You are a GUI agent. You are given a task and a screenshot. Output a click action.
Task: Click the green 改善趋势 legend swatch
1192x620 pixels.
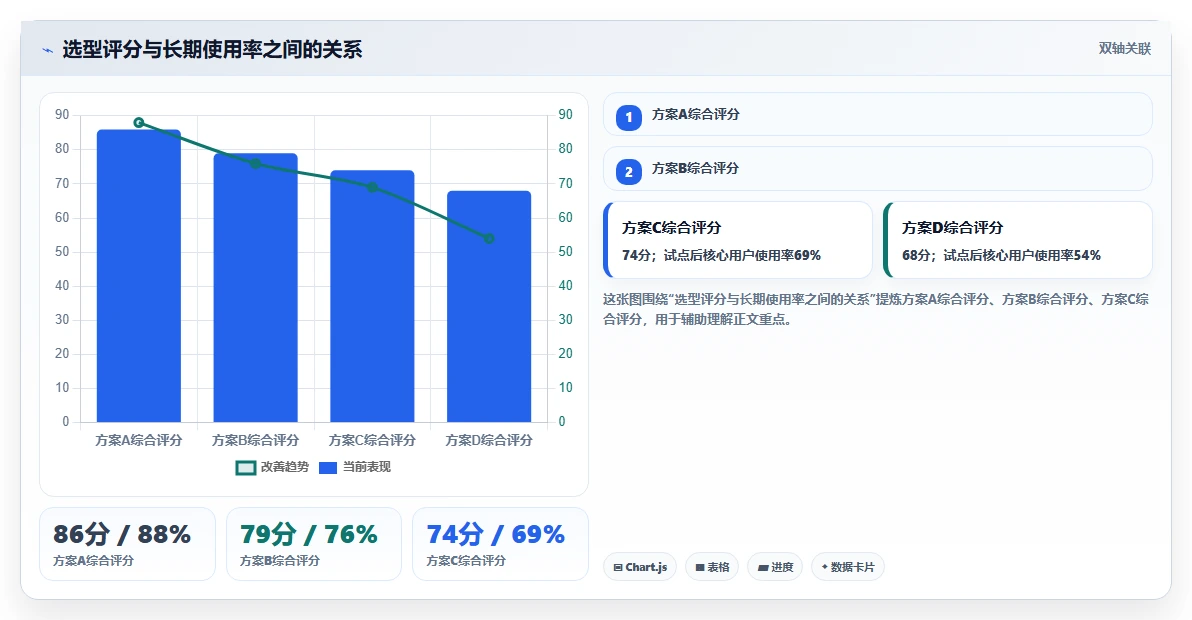[246, 468]
